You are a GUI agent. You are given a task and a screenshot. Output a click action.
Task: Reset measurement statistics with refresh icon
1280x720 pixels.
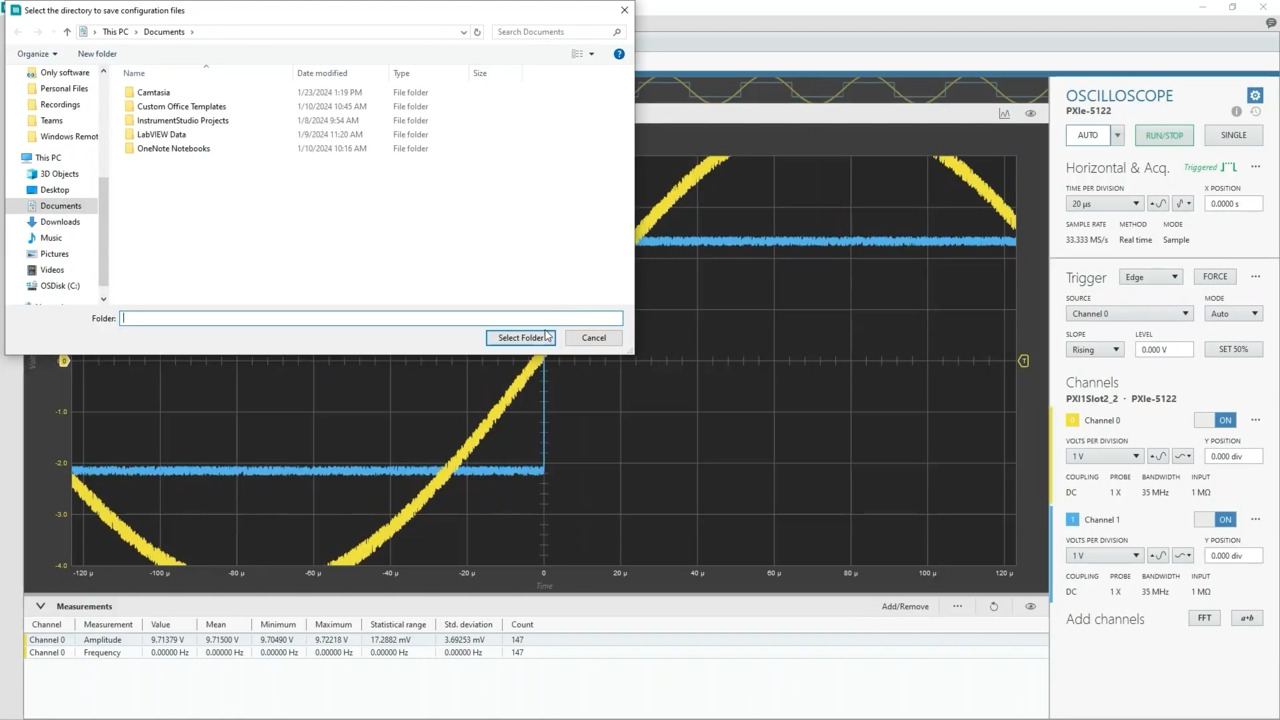[993, 606]
